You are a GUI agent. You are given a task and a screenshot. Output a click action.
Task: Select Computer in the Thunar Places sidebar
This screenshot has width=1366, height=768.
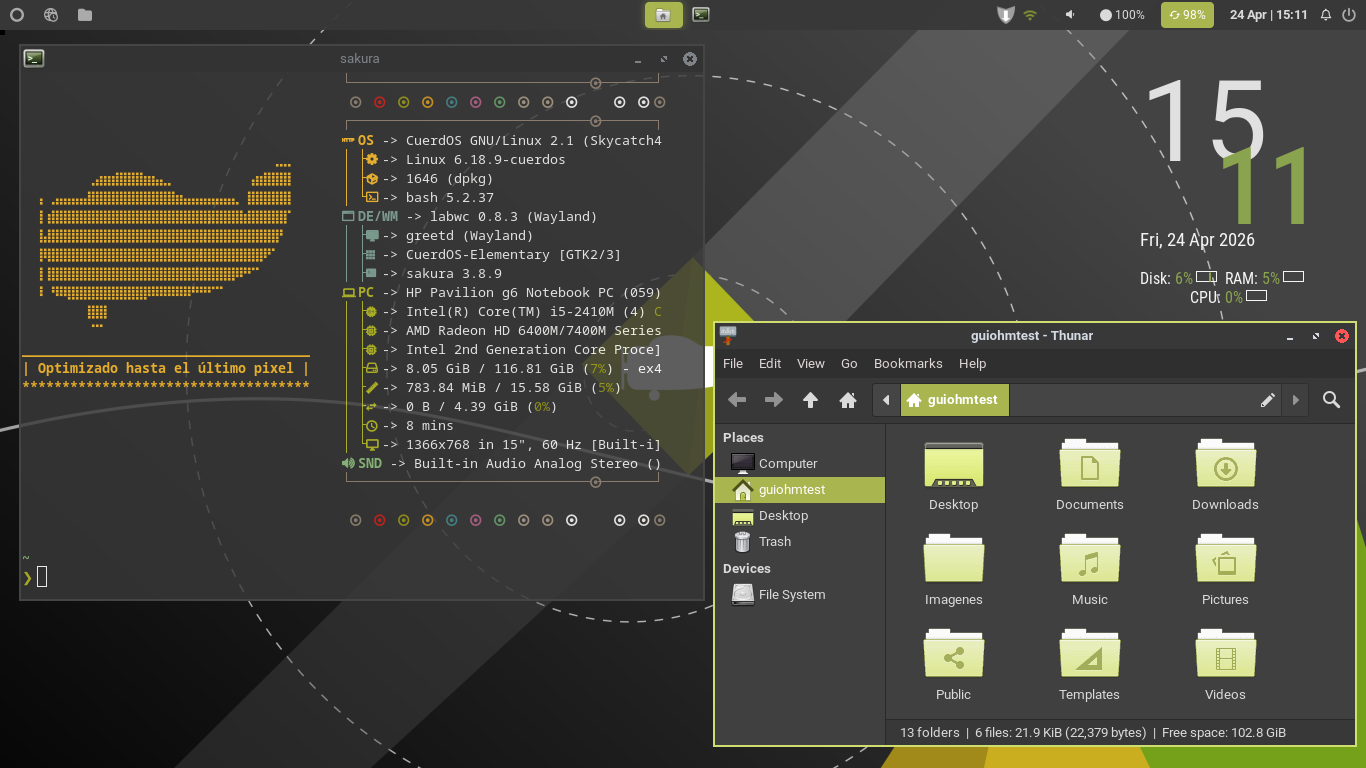800,464
